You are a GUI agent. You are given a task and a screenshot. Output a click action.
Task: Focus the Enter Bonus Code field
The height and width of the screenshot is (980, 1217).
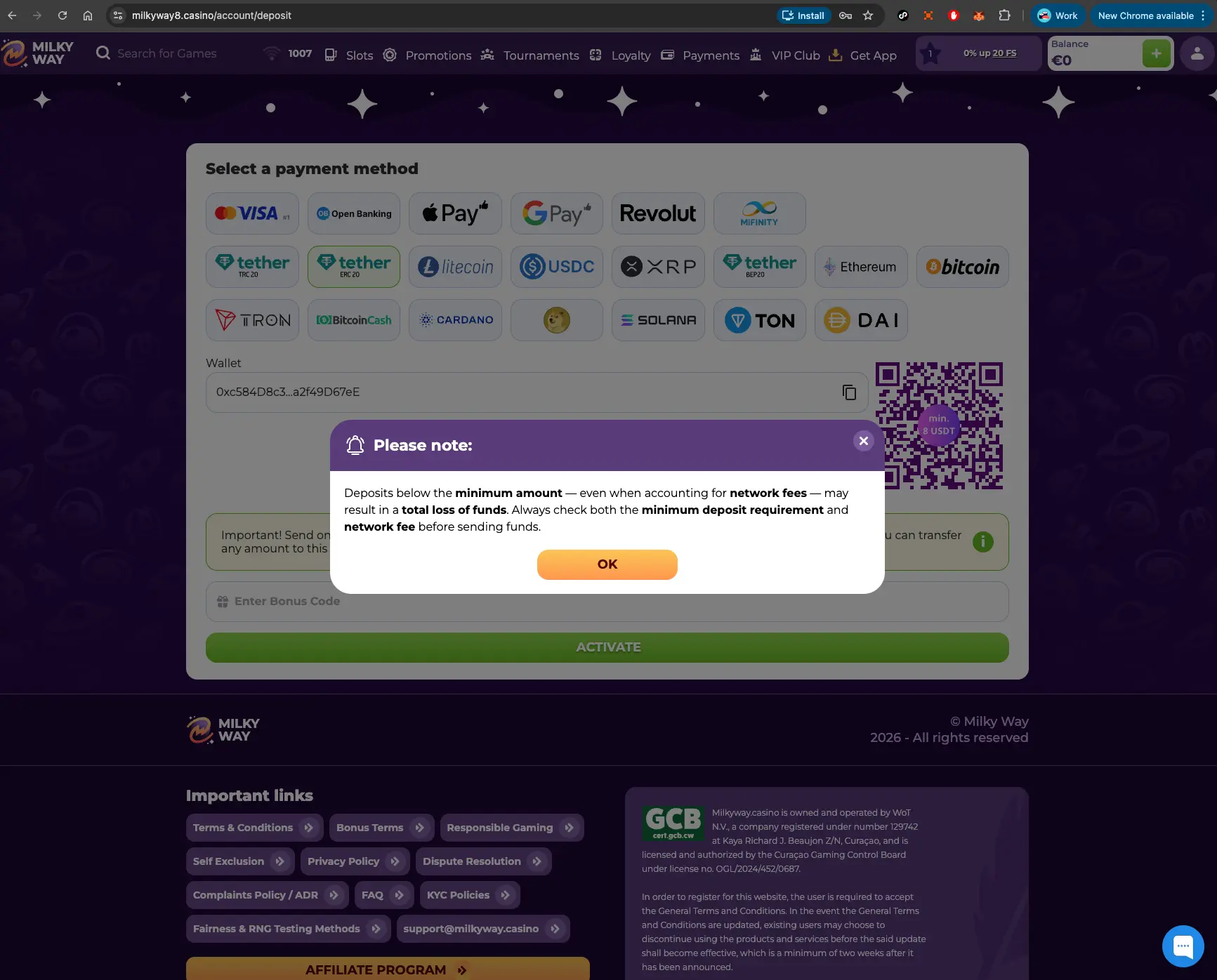(x=607, y=602)
